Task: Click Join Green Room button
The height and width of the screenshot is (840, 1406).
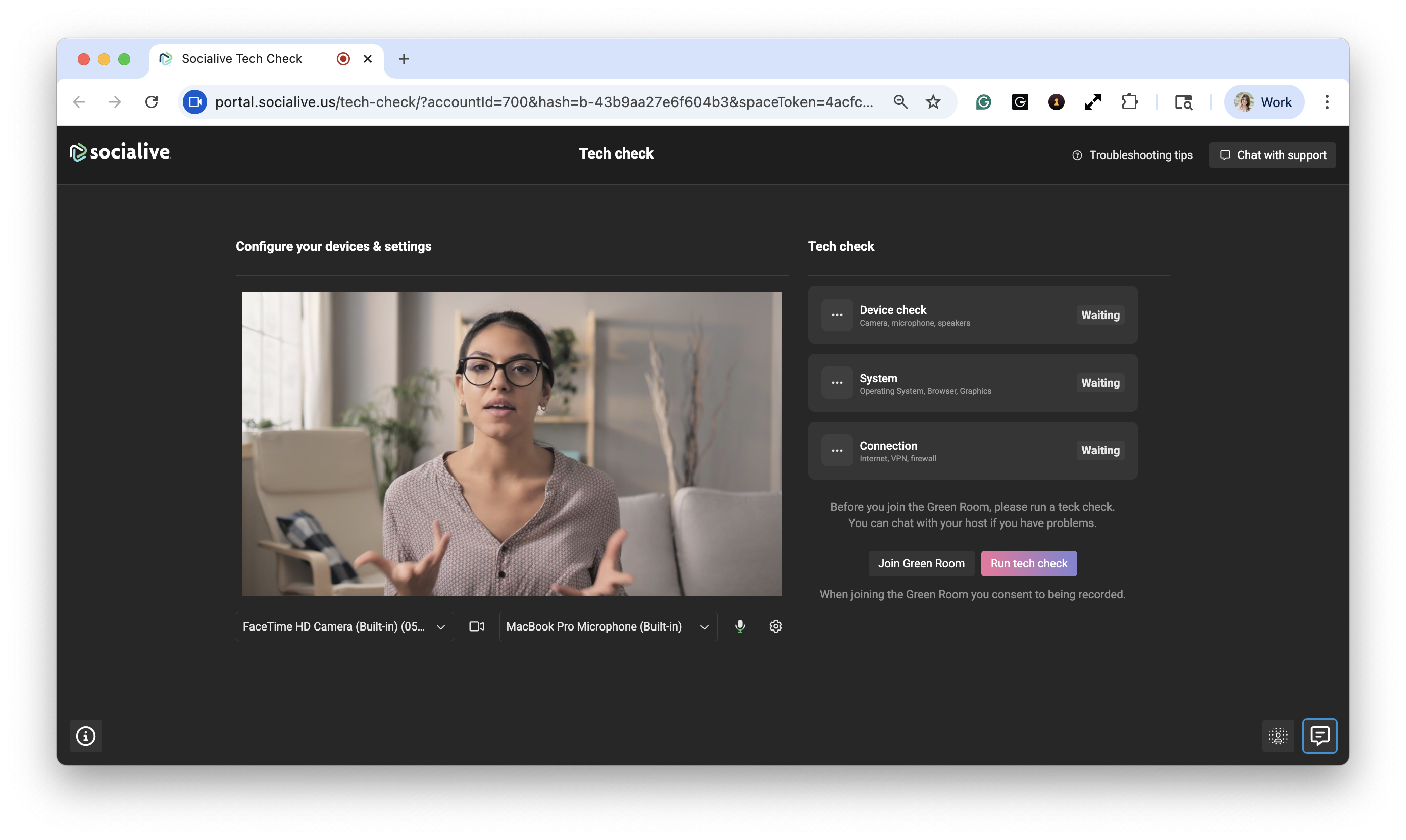Action: pos(921,563)
